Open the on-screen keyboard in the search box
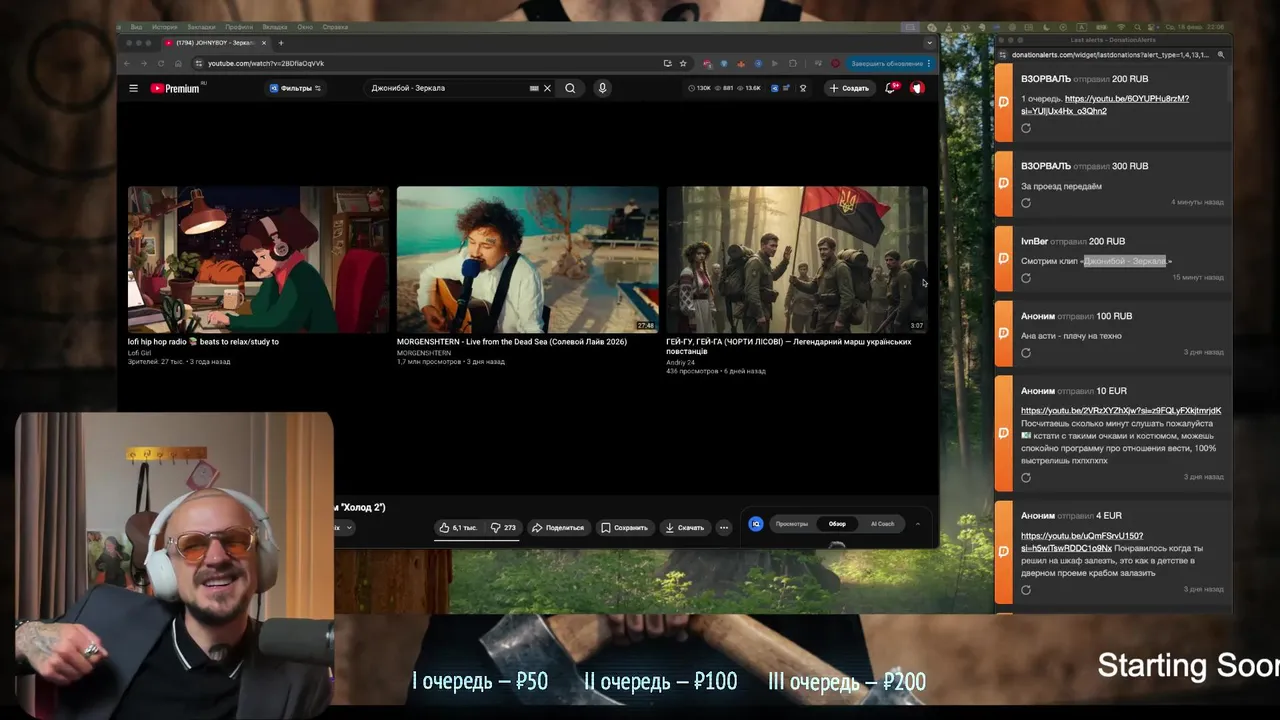Viewport: 1280px width, 720px height. (534, 88)
